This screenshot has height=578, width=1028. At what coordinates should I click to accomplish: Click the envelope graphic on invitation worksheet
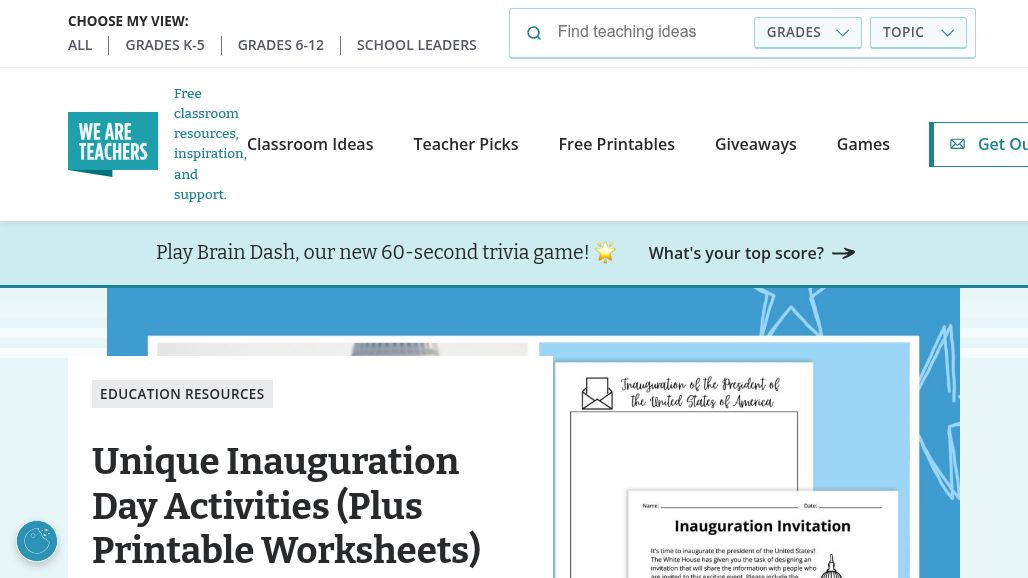pyautogui.click(x=597, y=393)
